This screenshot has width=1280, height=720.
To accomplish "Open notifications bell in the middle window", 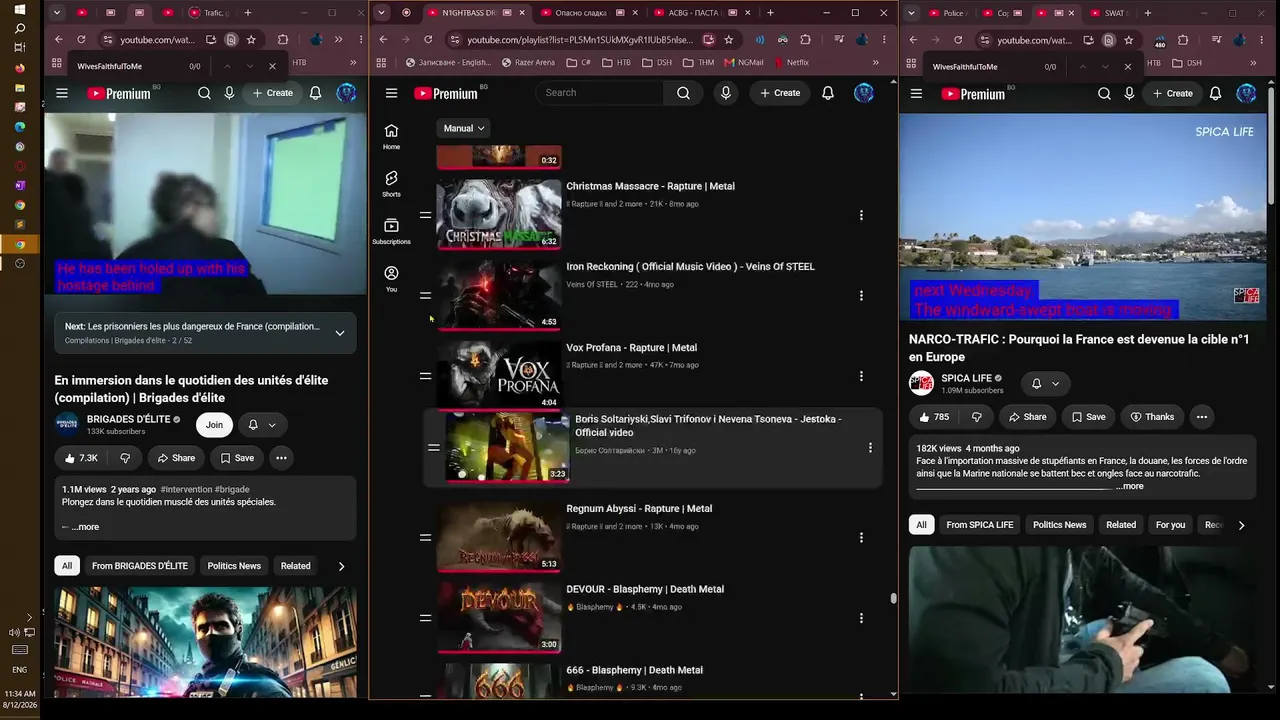I will (x=828, y=93).
